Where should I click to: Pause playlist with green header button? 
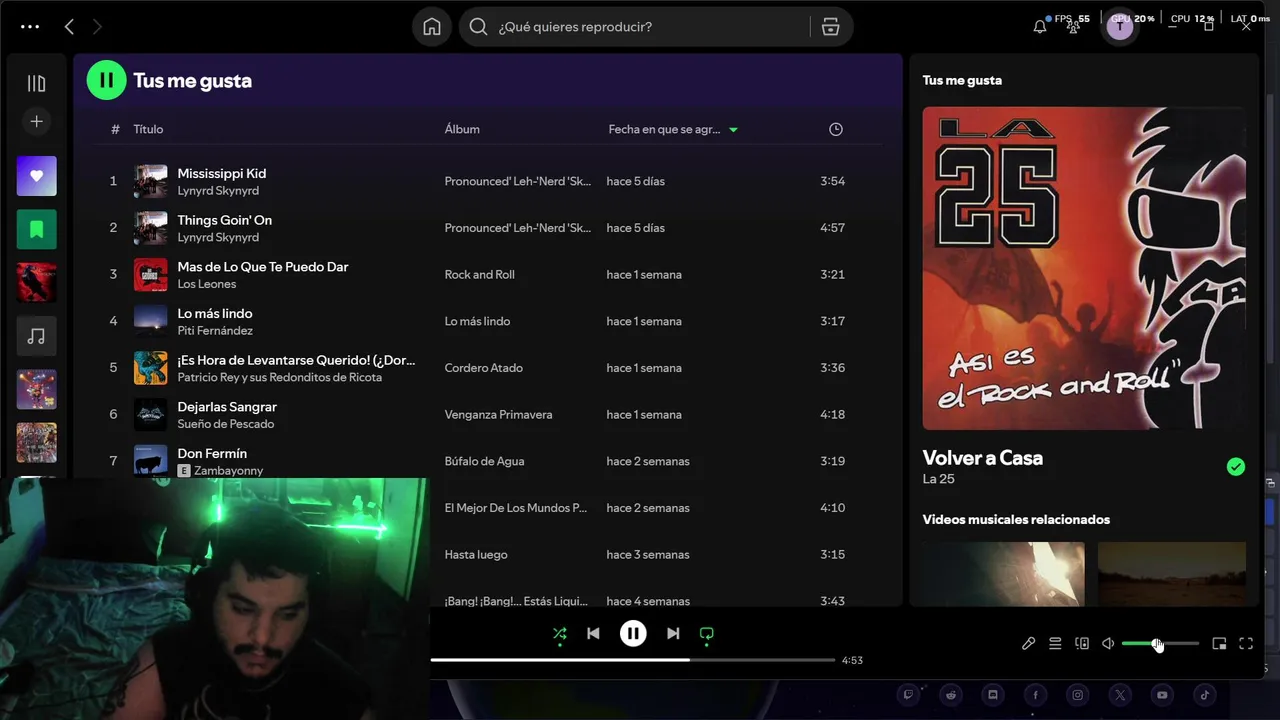(x=106, y=80)
